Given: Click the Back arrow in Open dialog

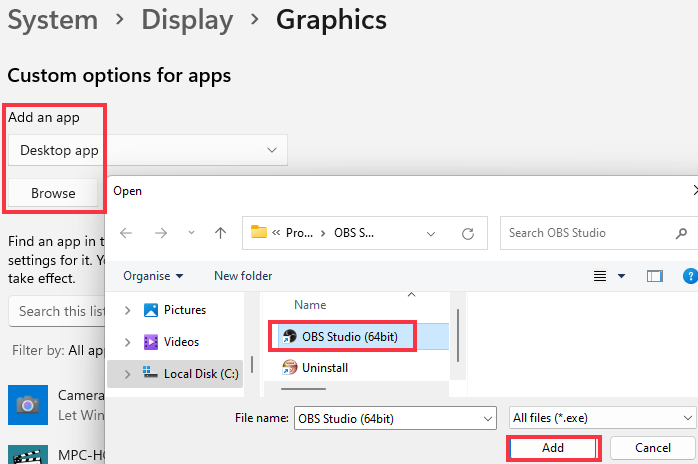Looking at the screenshot, I should 126,233.
